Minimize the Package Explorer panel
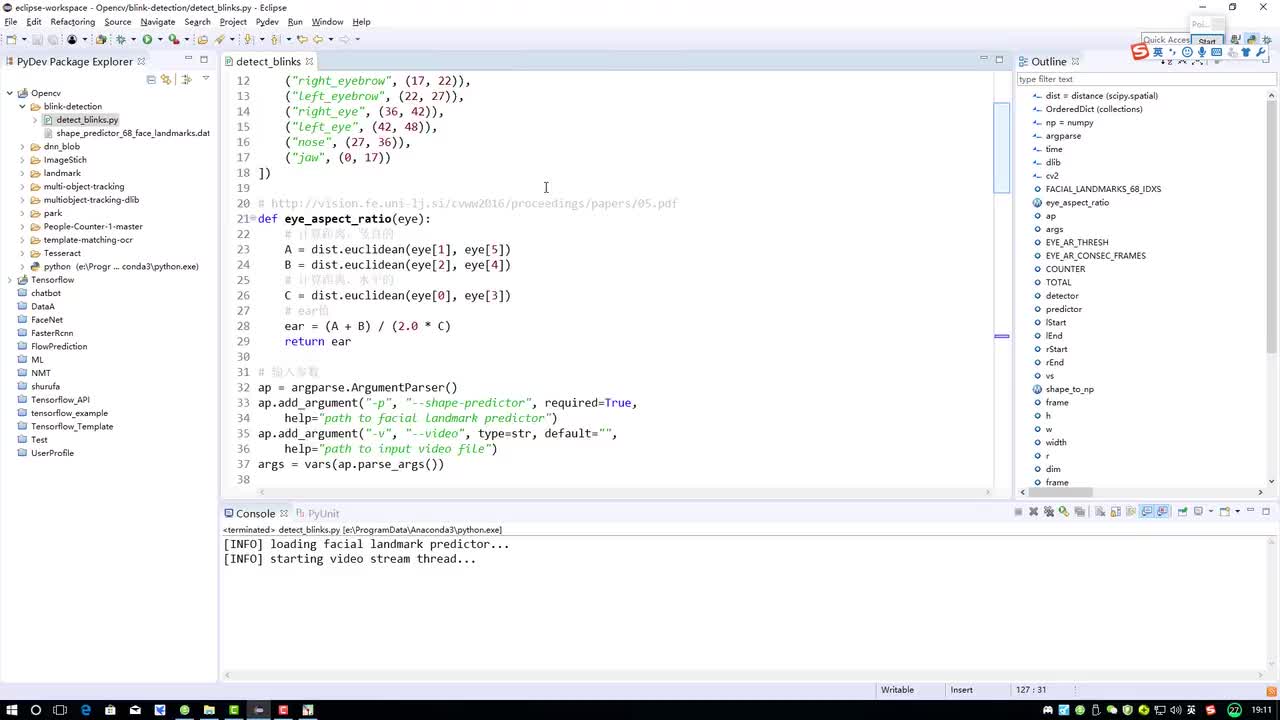 pyautogui.click(x=187, y=60)
